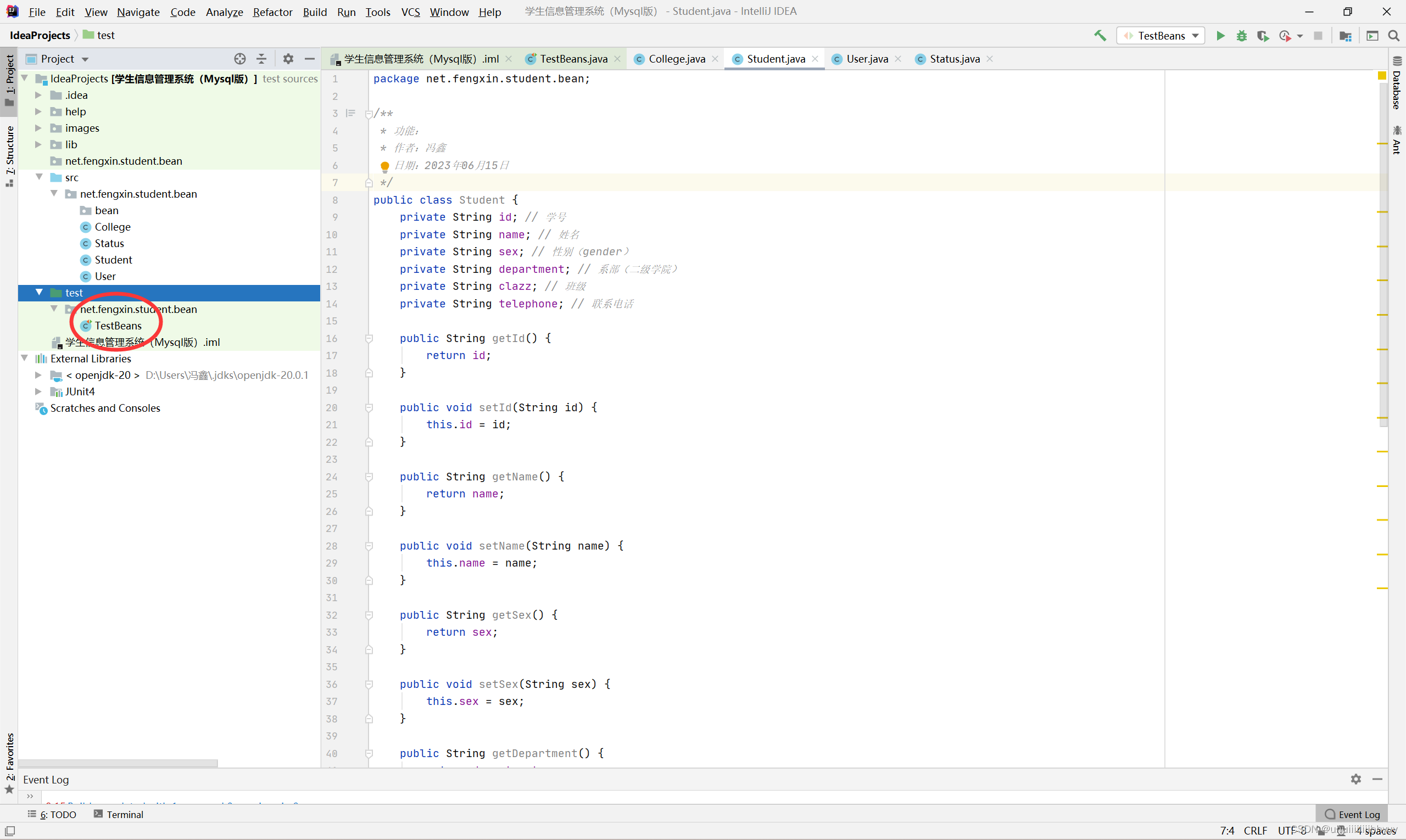
Task: Click the Select Run/Debug layout icon
Action: pos(1372,36)
